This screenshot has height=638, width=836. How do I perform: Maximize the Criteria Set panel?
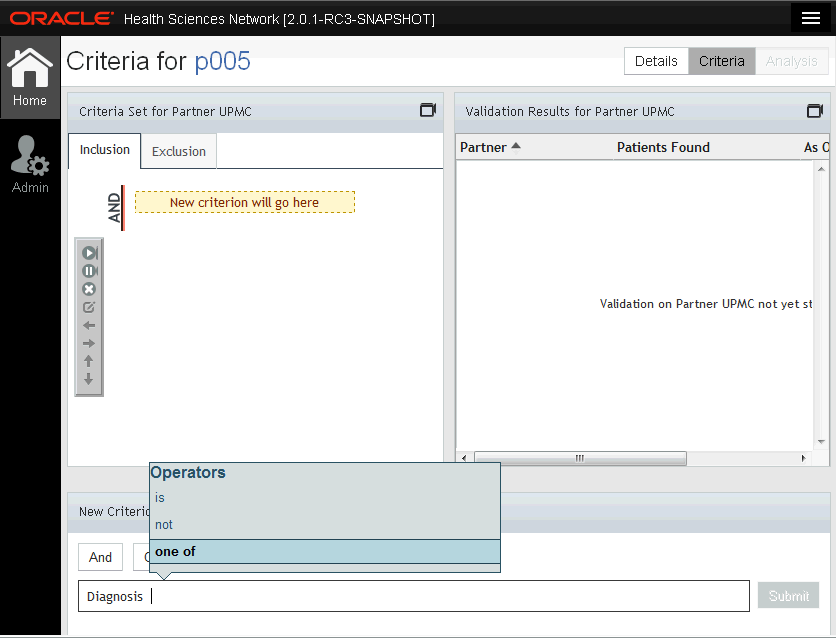click(x=428, y=110)
